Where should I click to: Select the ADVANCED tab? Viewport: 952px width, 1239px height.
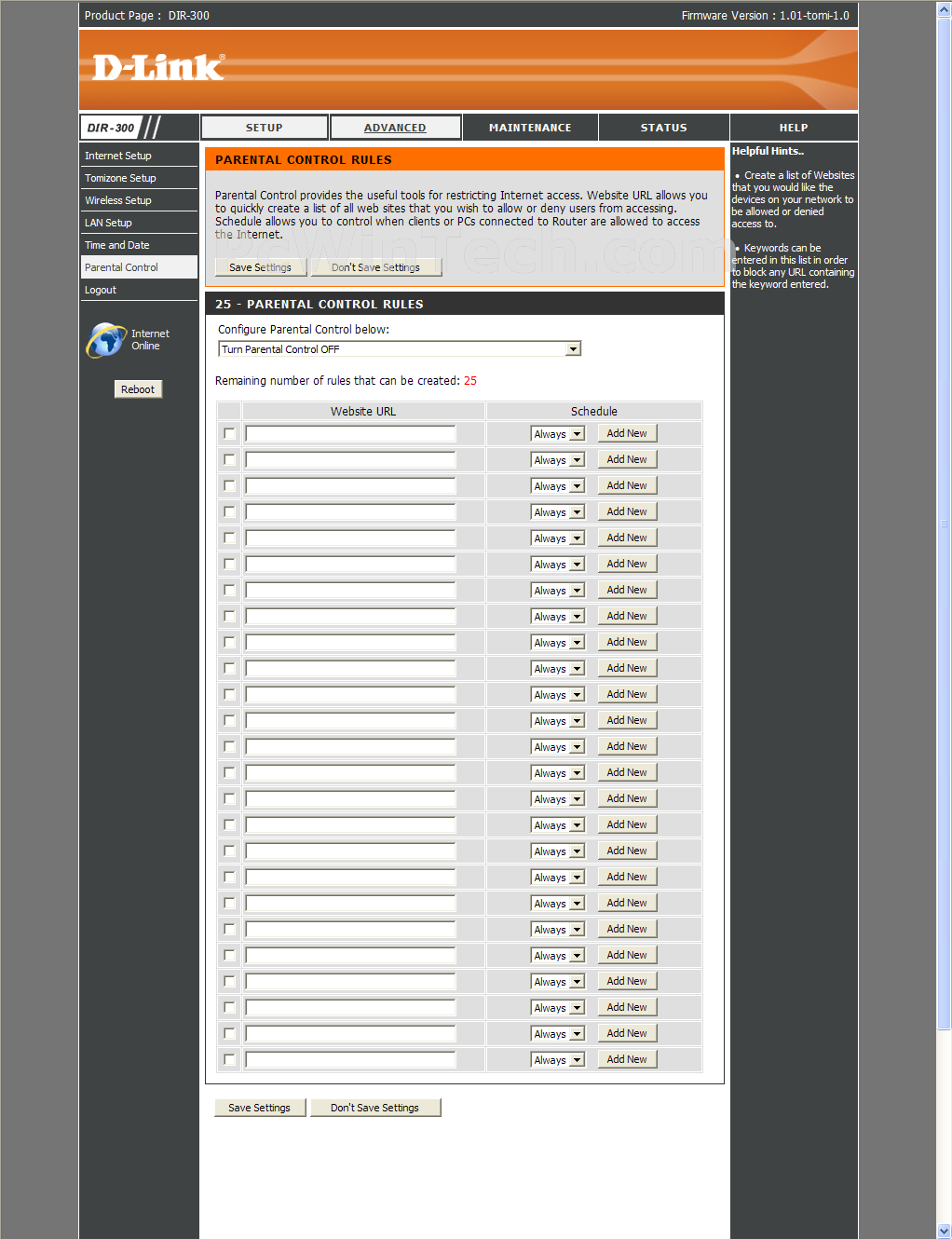(x=395, y=128)
